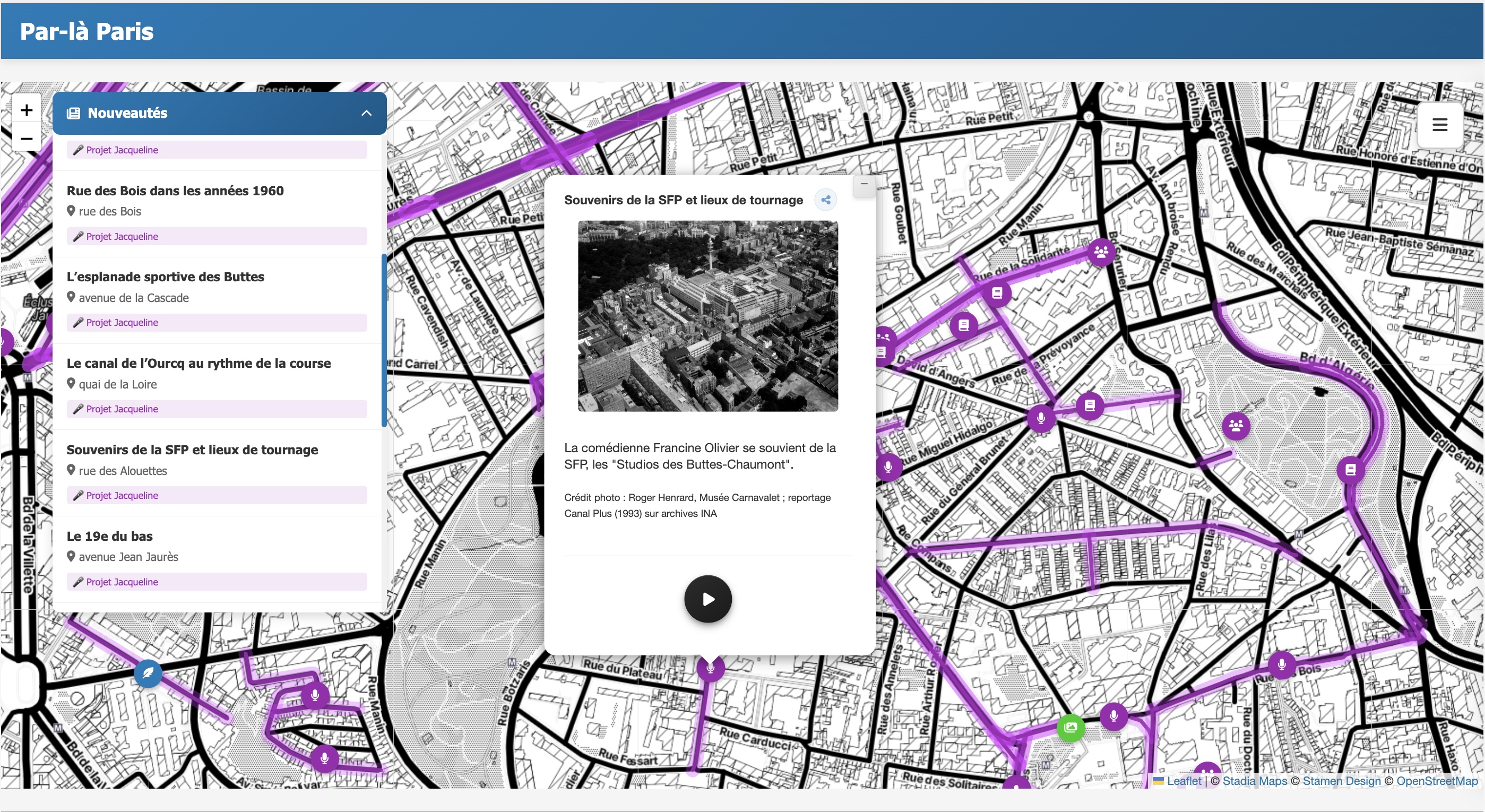The width and height of the screenshot is (1485, 812).
Task: Open L'esplanade sportive des Buttes entry
Action: tap(166, 277)
